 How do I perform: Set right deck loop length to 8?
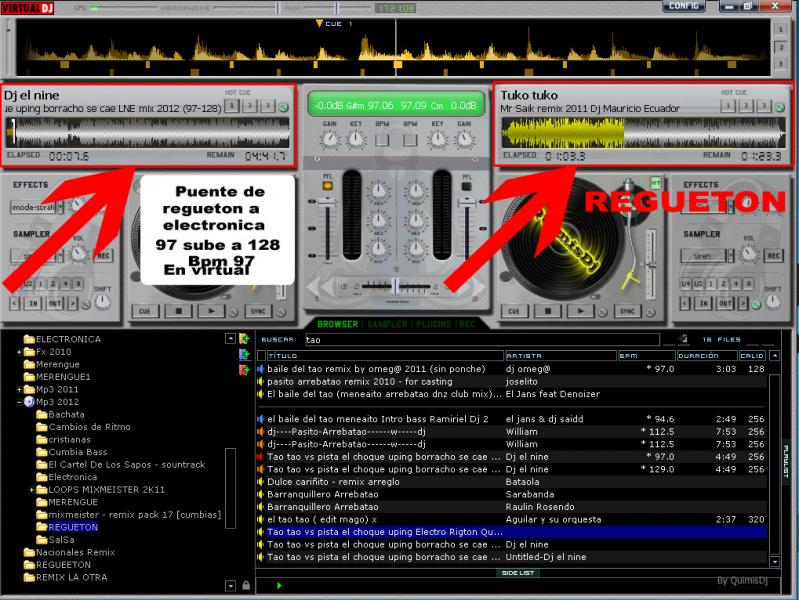pos(748,283)
